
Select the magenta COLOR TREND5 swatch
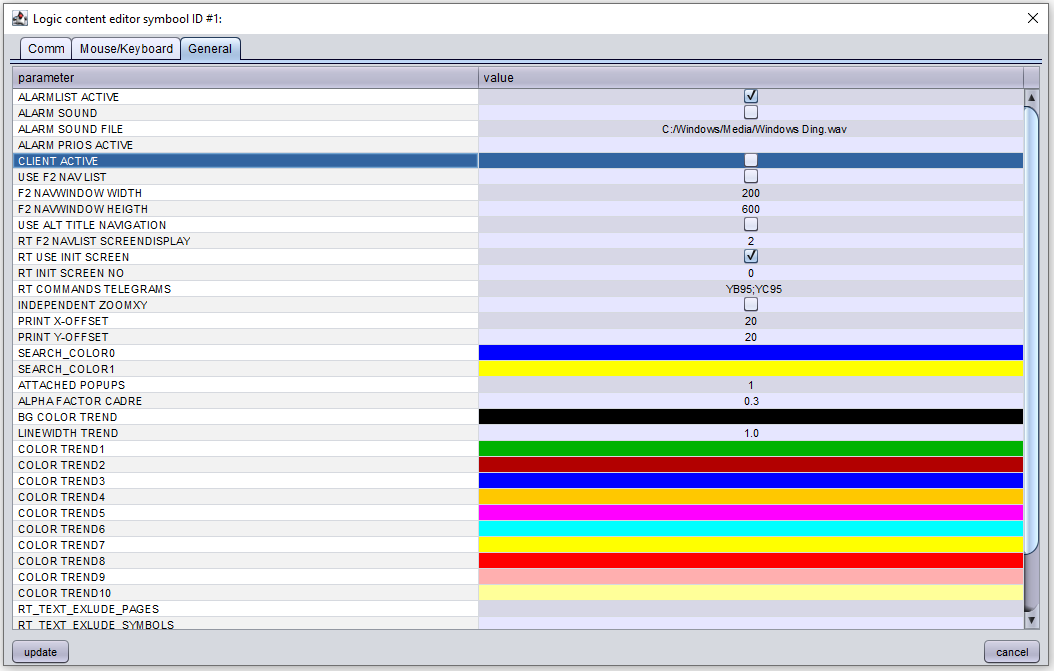click(x=750, y=512)
